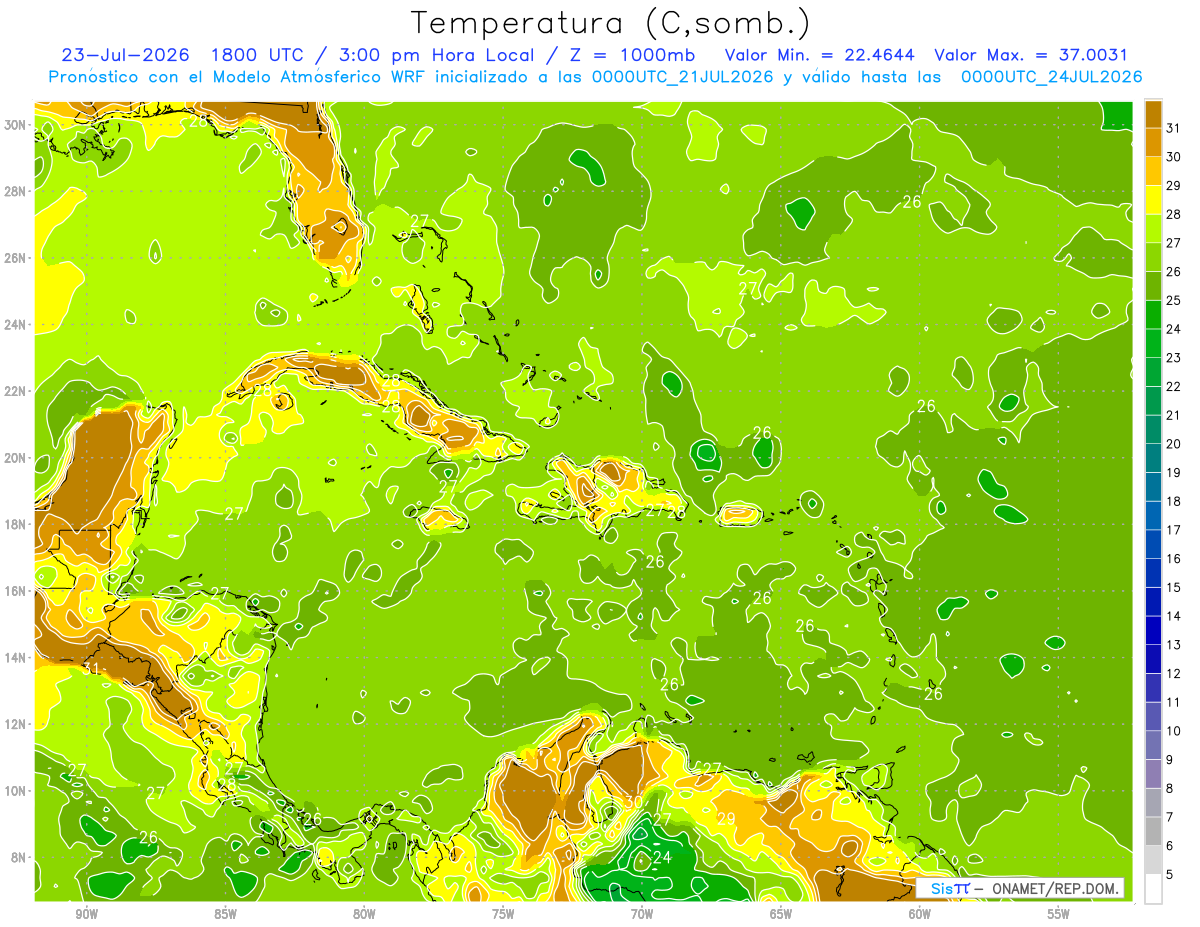Click the '28N' latitude axis label
This screenshot has width=1200, height=927.
(15, 191)
